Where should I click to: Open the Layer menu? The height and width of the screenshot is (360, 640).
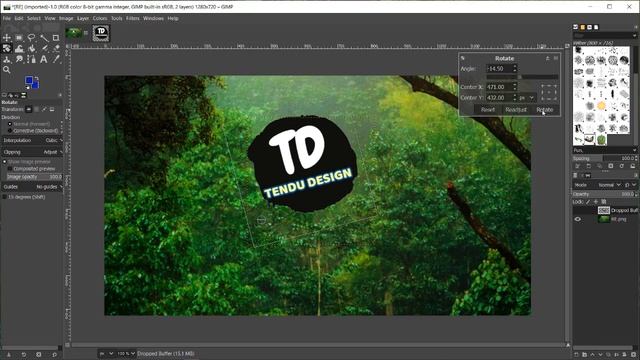[x=83, y=18]
